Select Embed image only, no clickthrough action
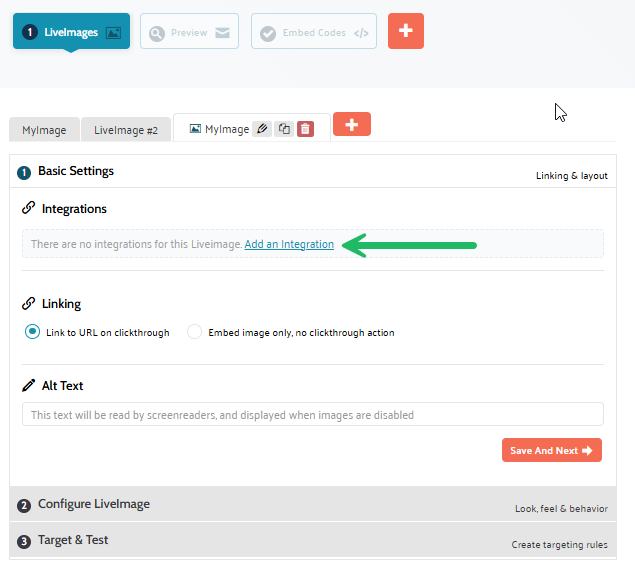This screenshot has height=578, width=635. (x=195, y=332)
